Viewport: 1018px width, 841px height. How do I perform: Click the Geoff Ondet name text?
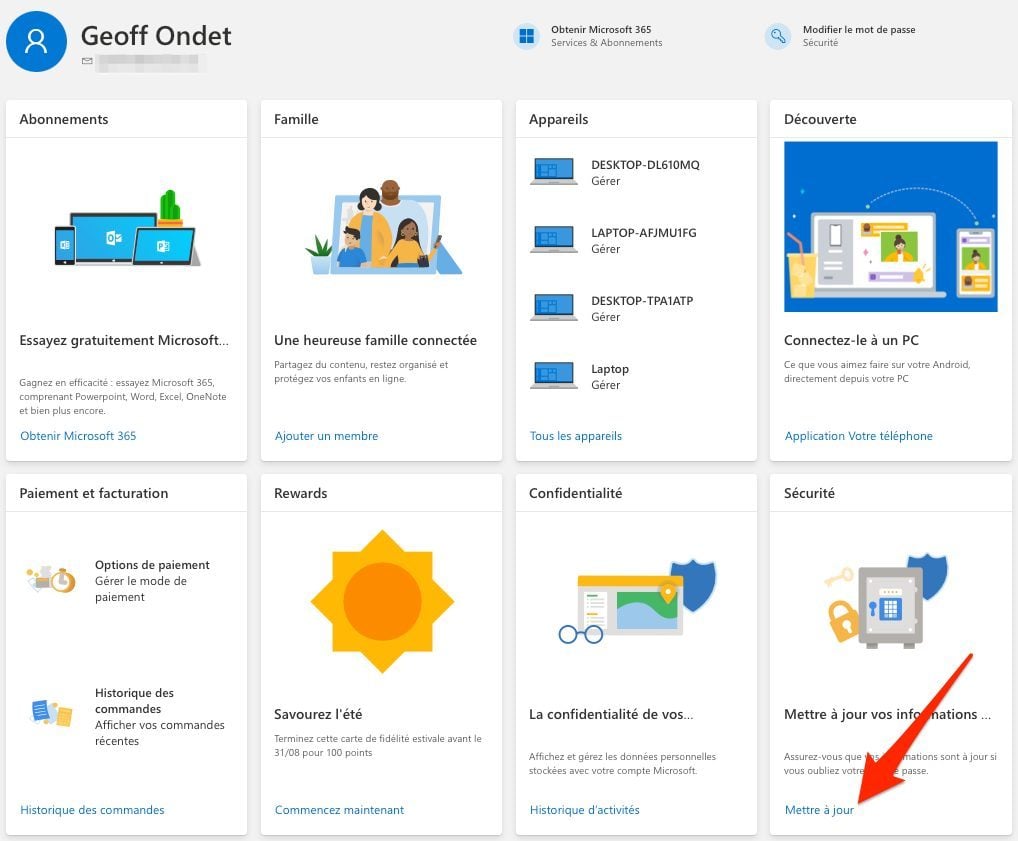pyautogui.click(x=156, y=36)
